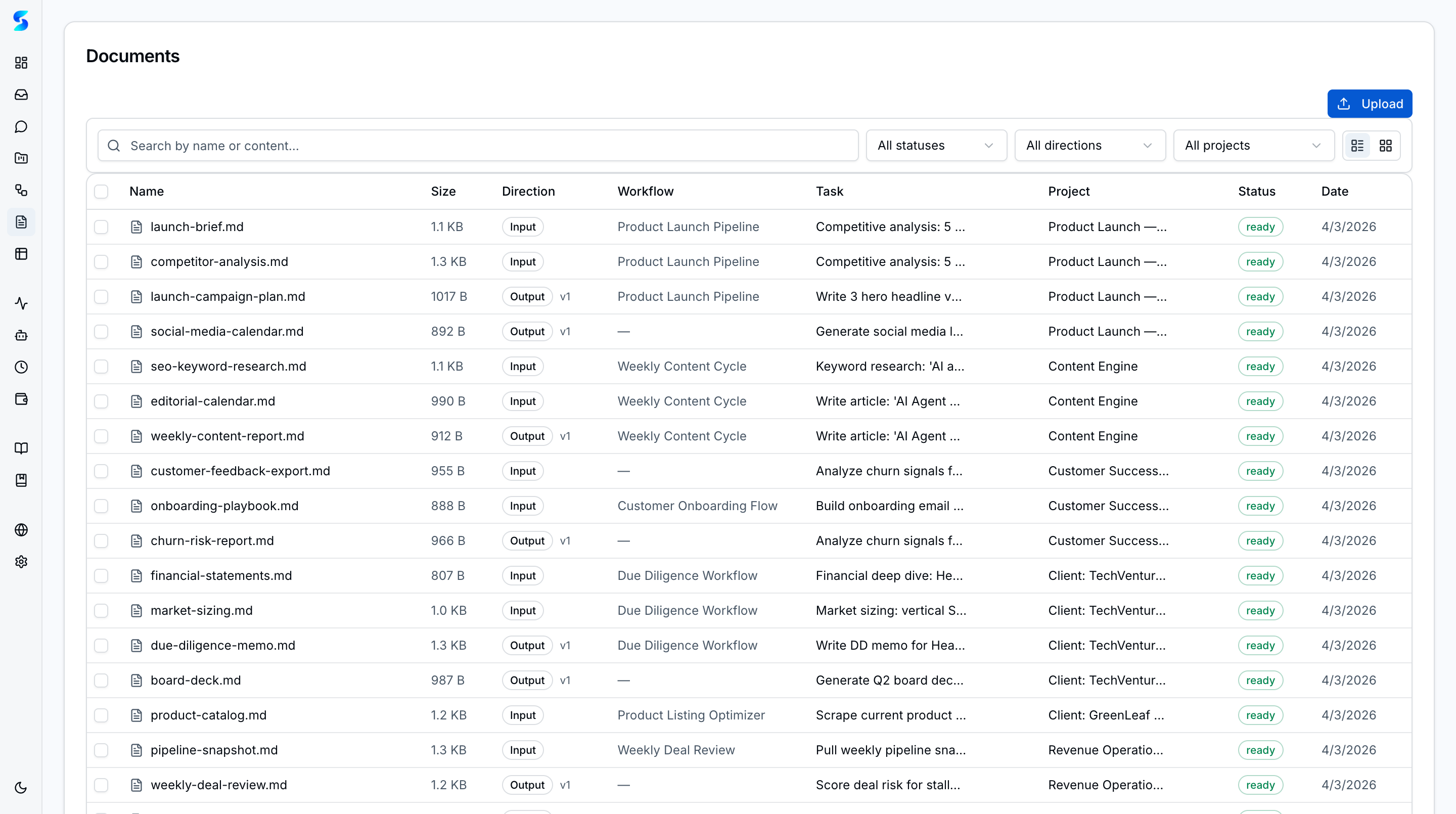
Task: Switch to grid view layout icon
Action: 1385,146
